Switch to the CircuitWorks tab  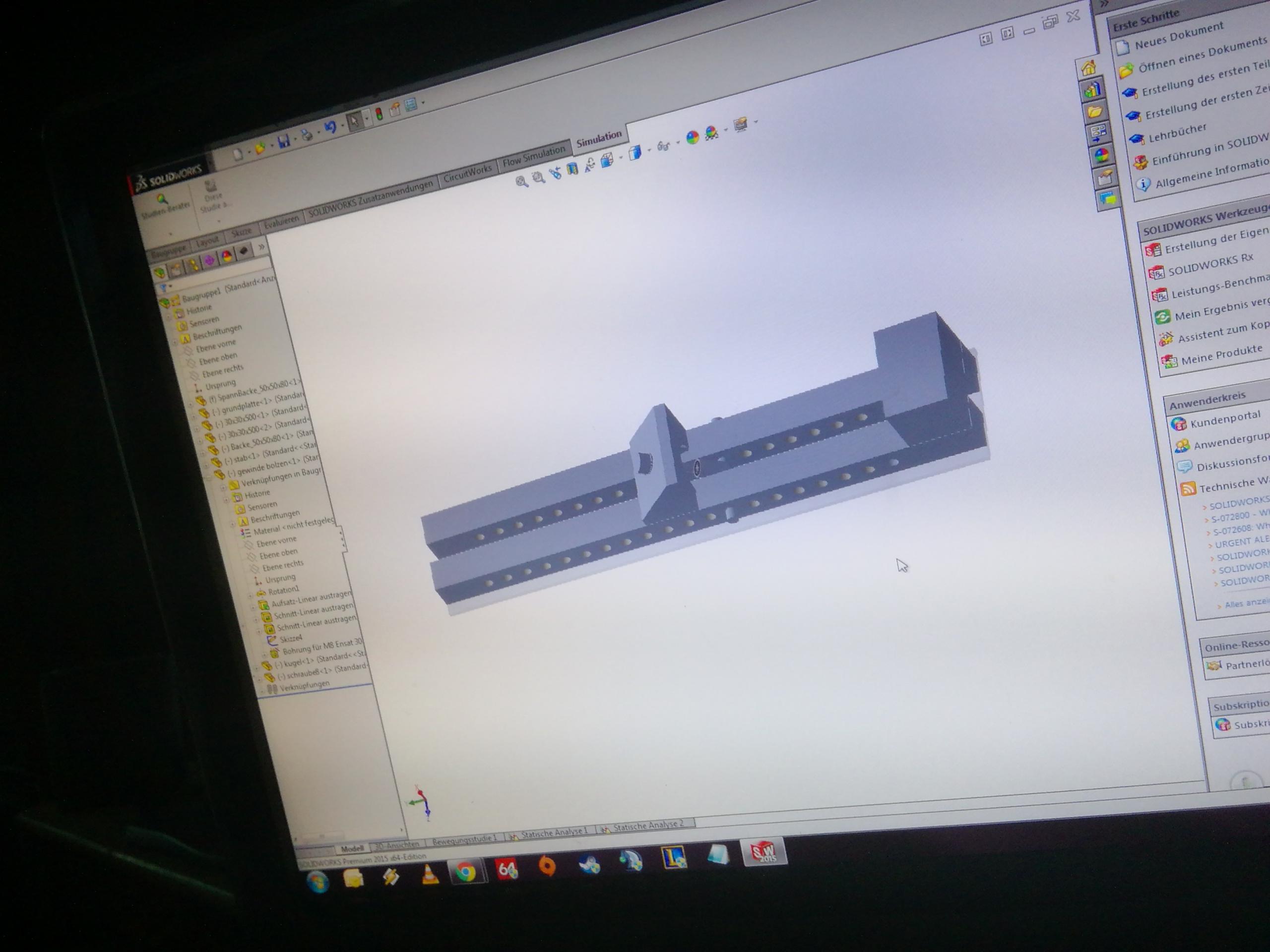(x=467, y=174)
